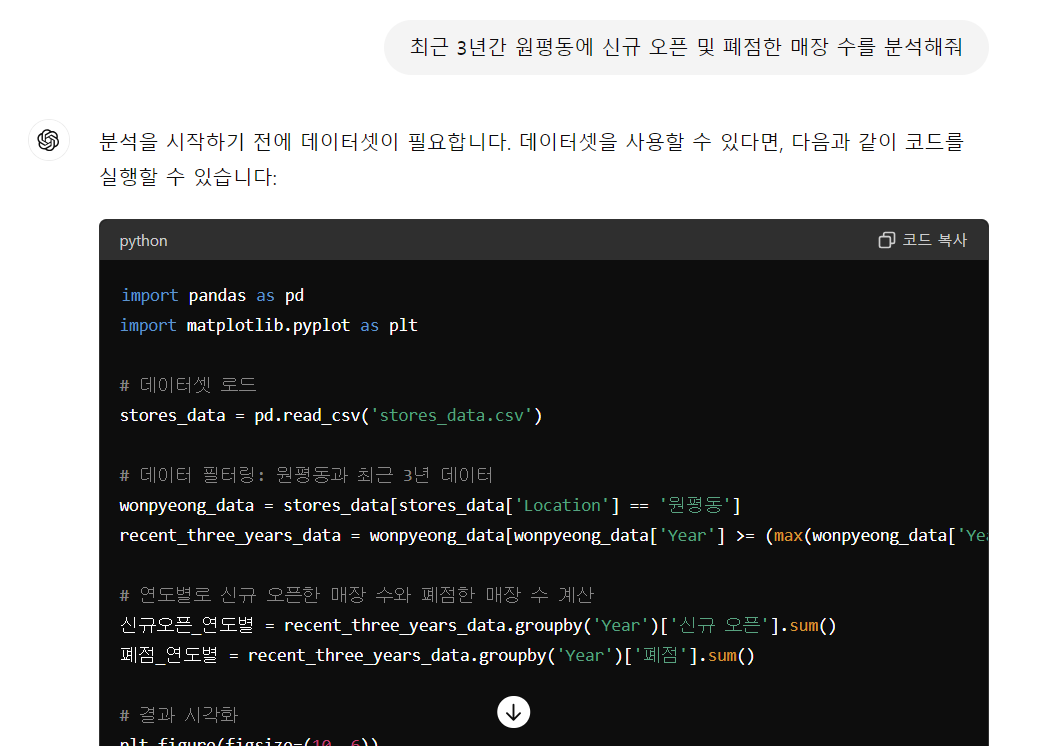Click the scroll-to-bottom arrow button
Screen dimensions: 1057x746
[x=514, y=712]
